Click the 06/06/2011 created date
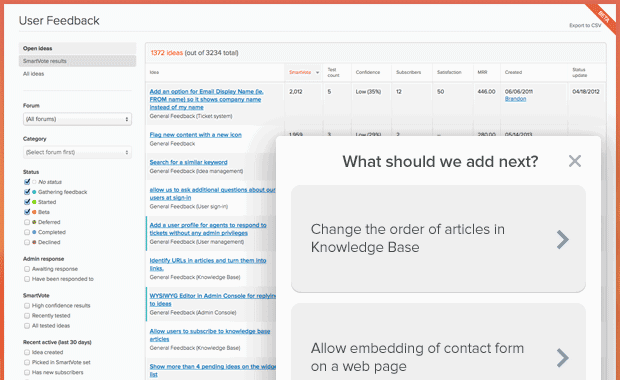This screenshot has height=380, width=620. pos(519,92)
